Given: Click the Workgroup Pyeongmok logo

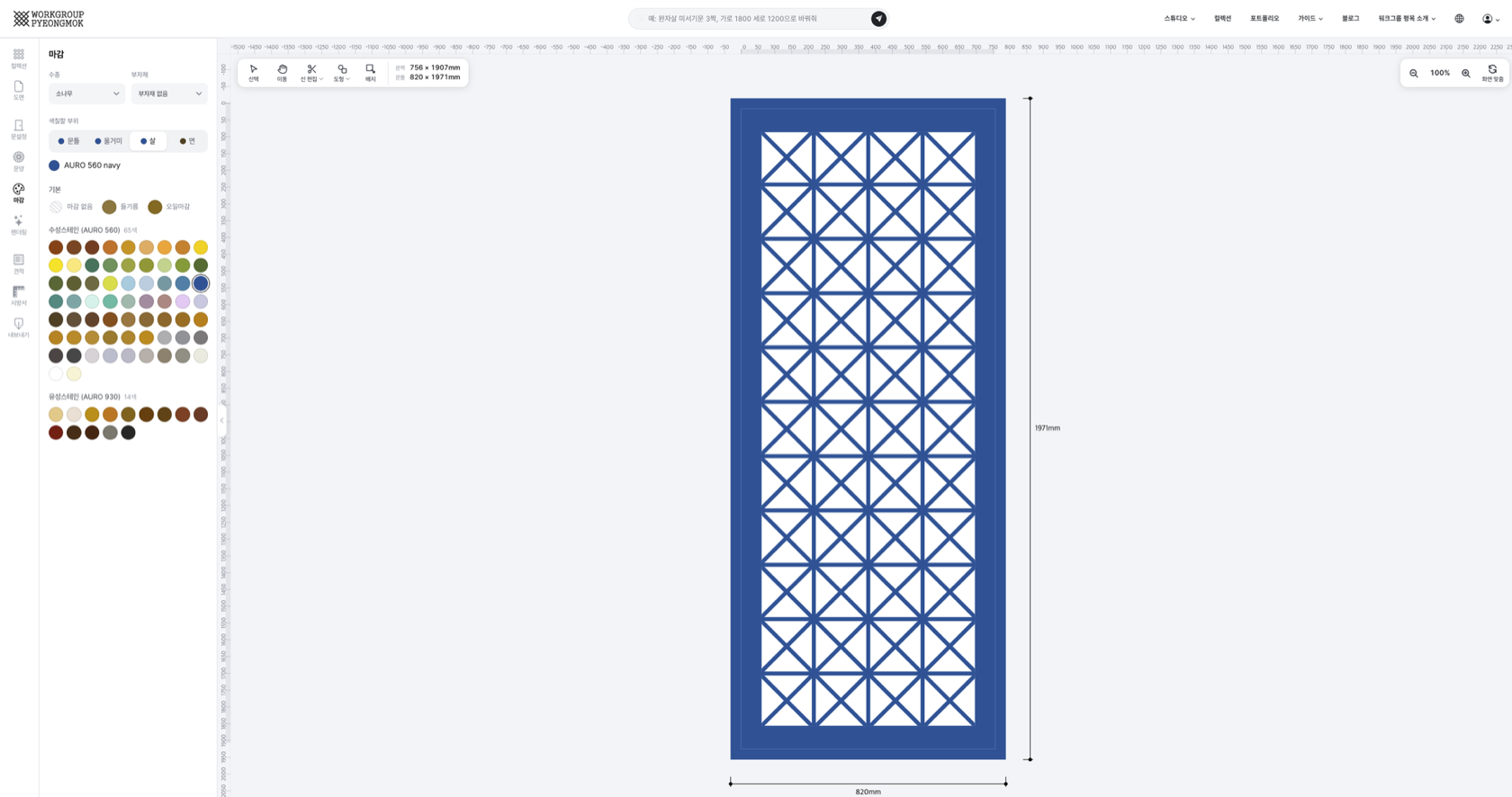Looking at the screenshot, I should click(49, 19).
